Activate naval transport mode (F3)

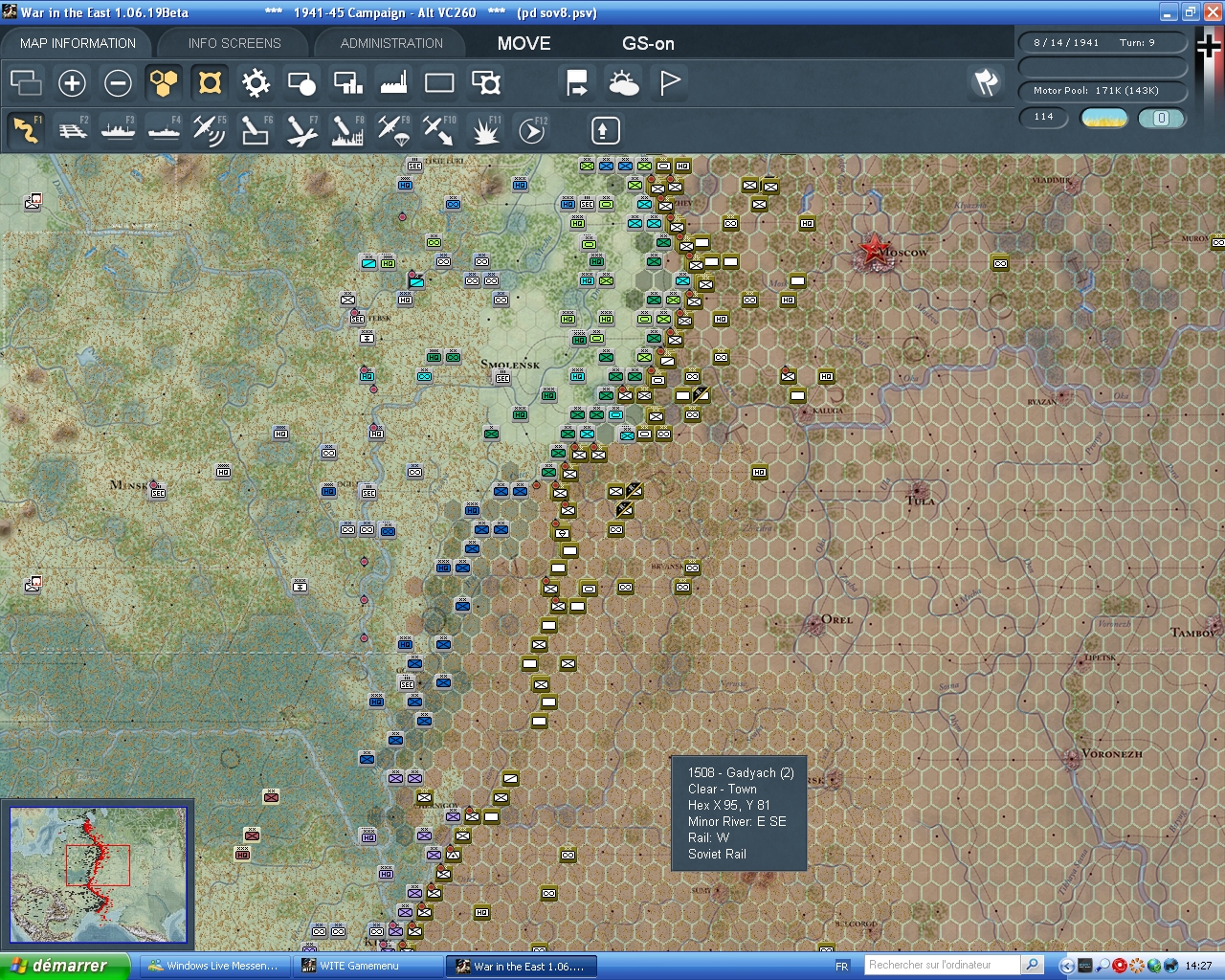coord(118,129)
